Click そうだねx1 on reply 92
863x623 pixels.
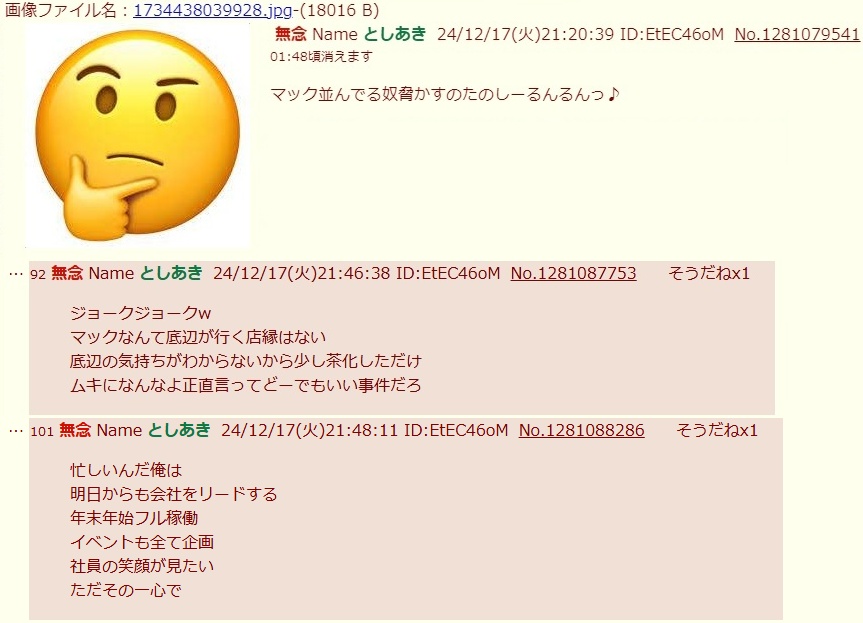tap(709, 274)
